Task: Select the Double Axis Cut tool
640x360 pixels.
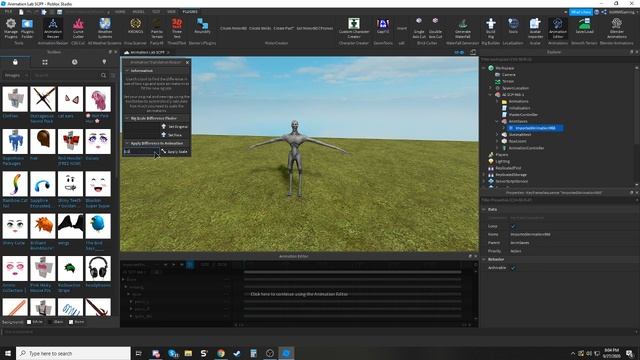Action: (435, 28)
